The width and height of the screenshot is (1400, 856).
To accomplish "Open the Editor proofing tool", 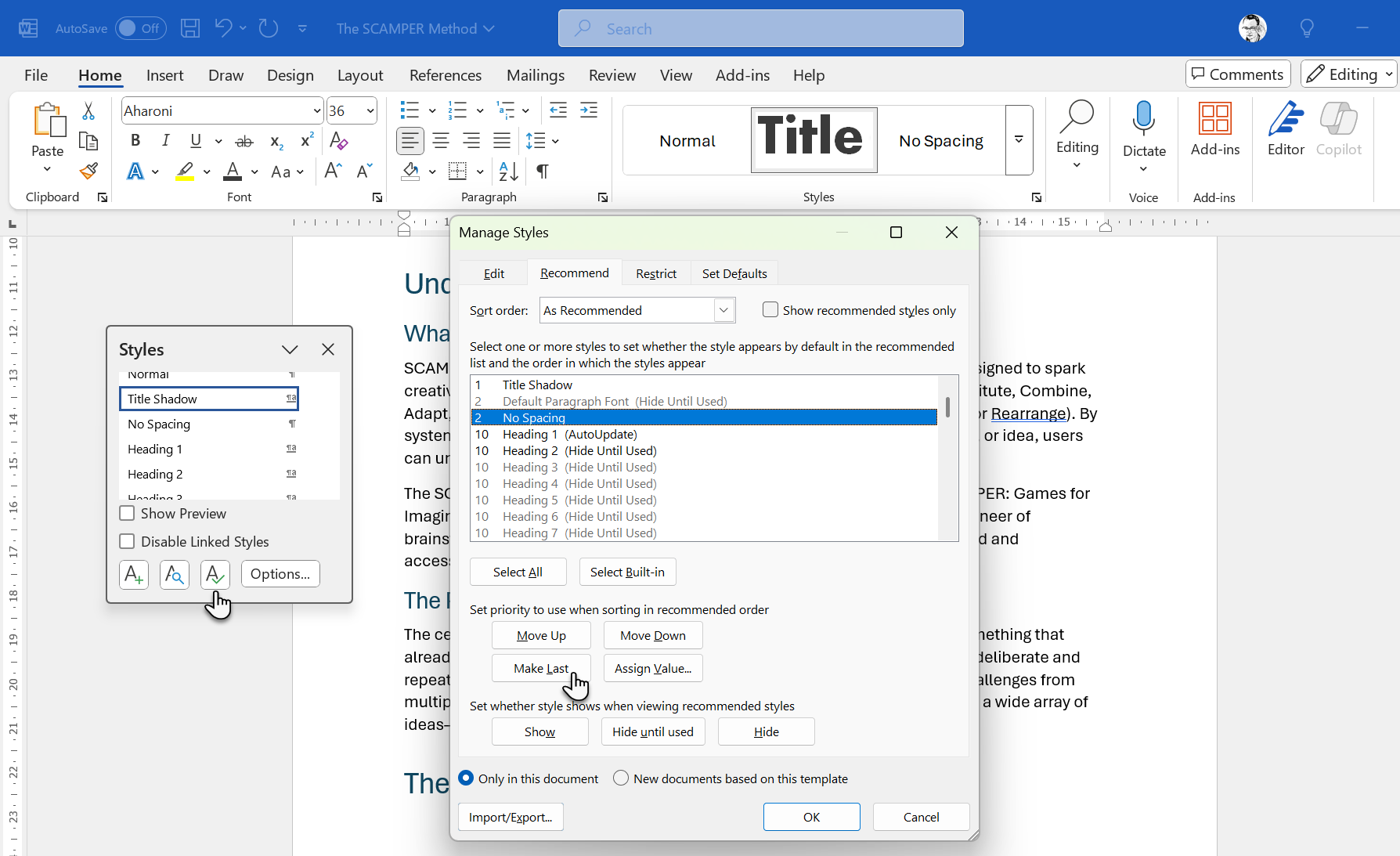I will point(1286,129).
